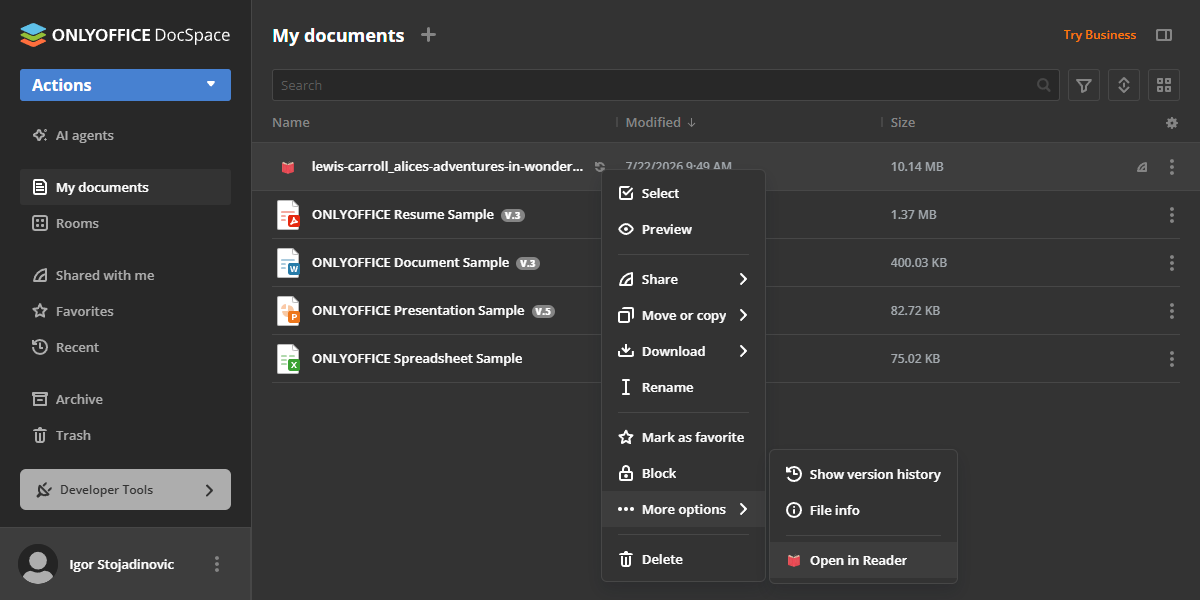Click the search magnifier icon
The height and width of the screenshot is (600, 1200).
(x=1044, y=85)
